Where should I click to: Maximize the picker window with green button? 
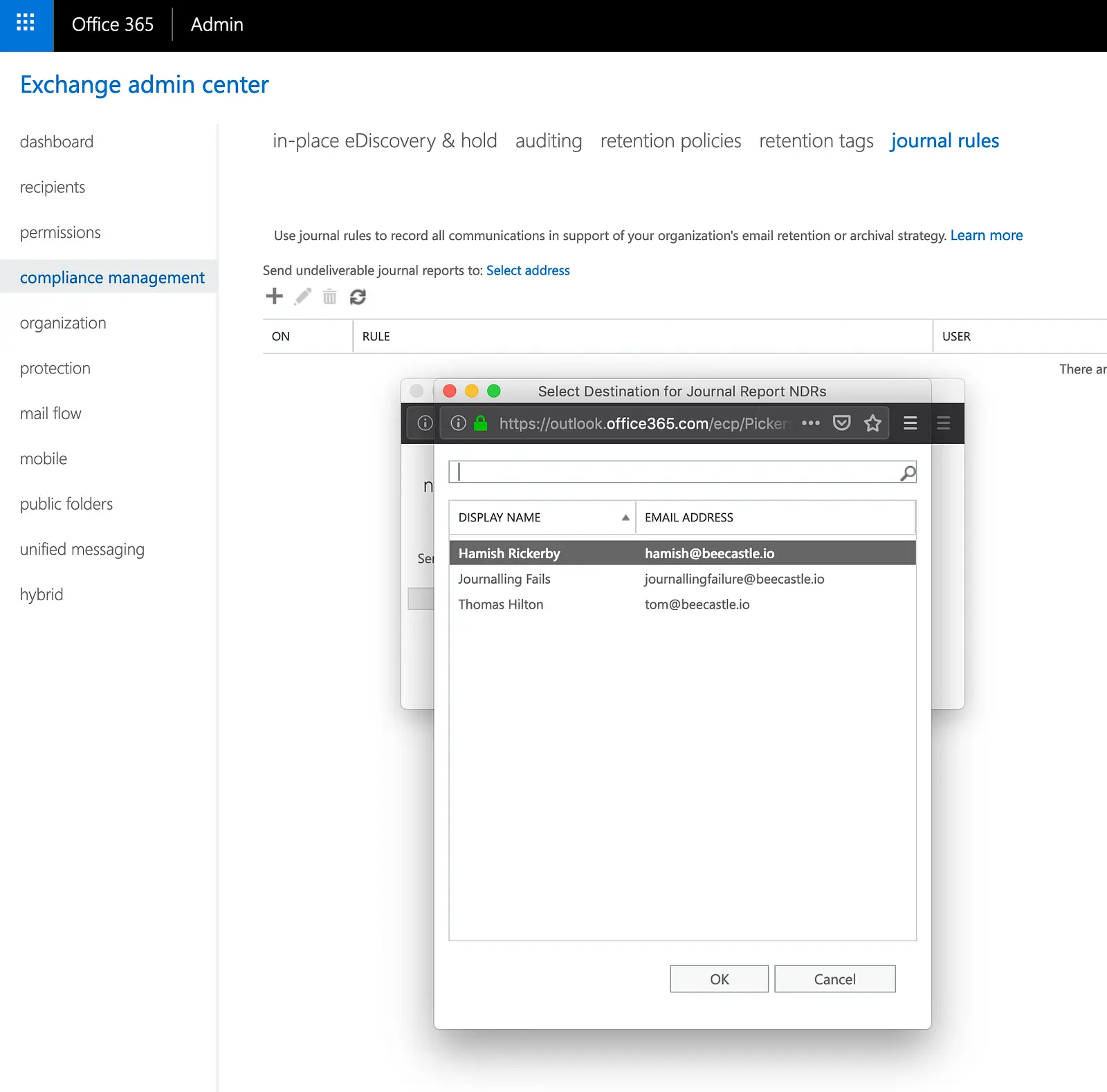[x=494, y=391]
